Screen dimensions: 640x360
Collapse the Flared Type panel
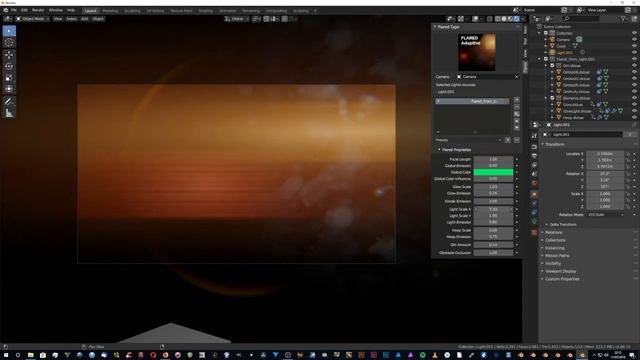pos(435,27)
